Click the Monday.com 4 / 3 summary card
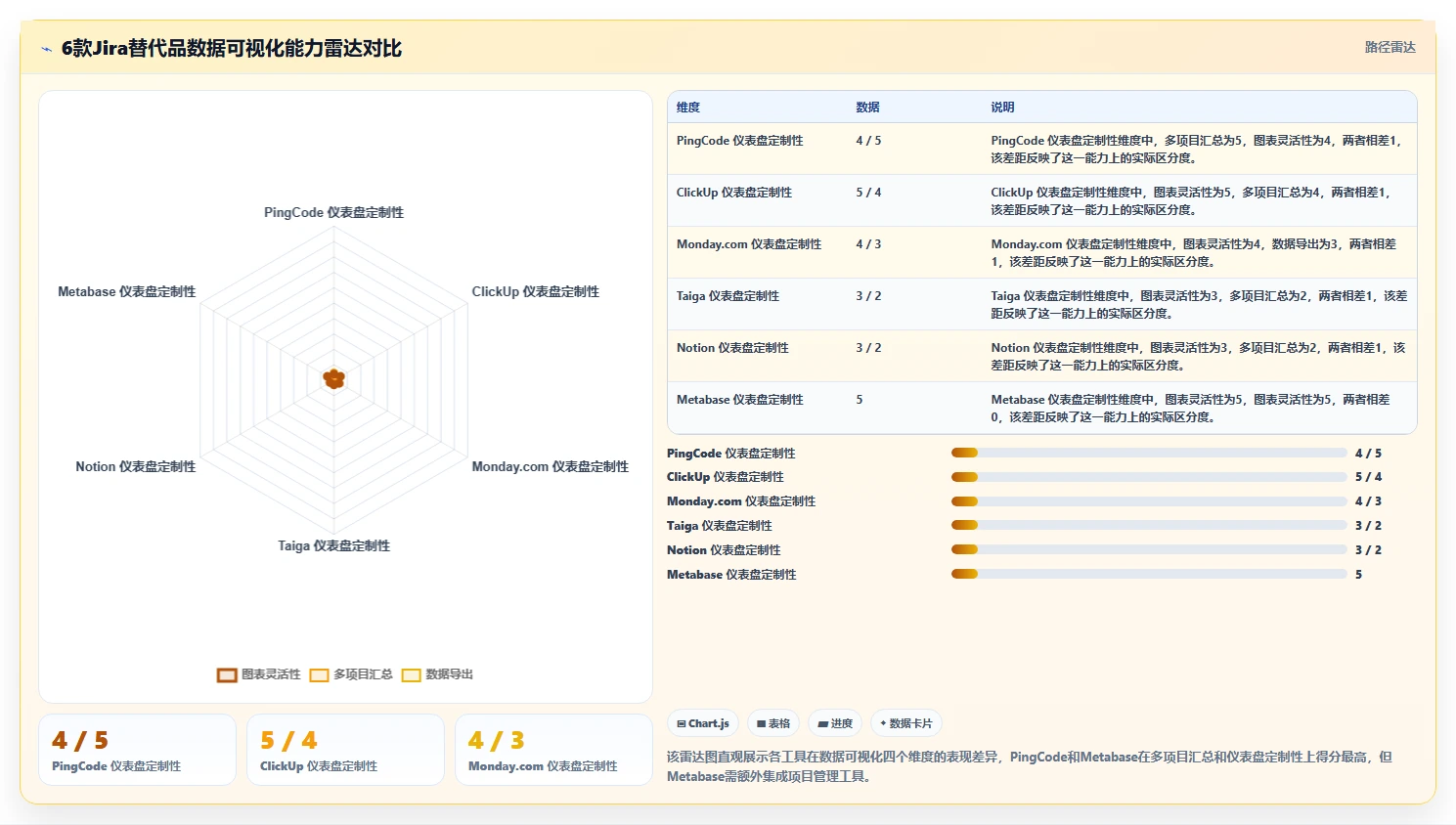1456x825 pixels. pos(553,750)
